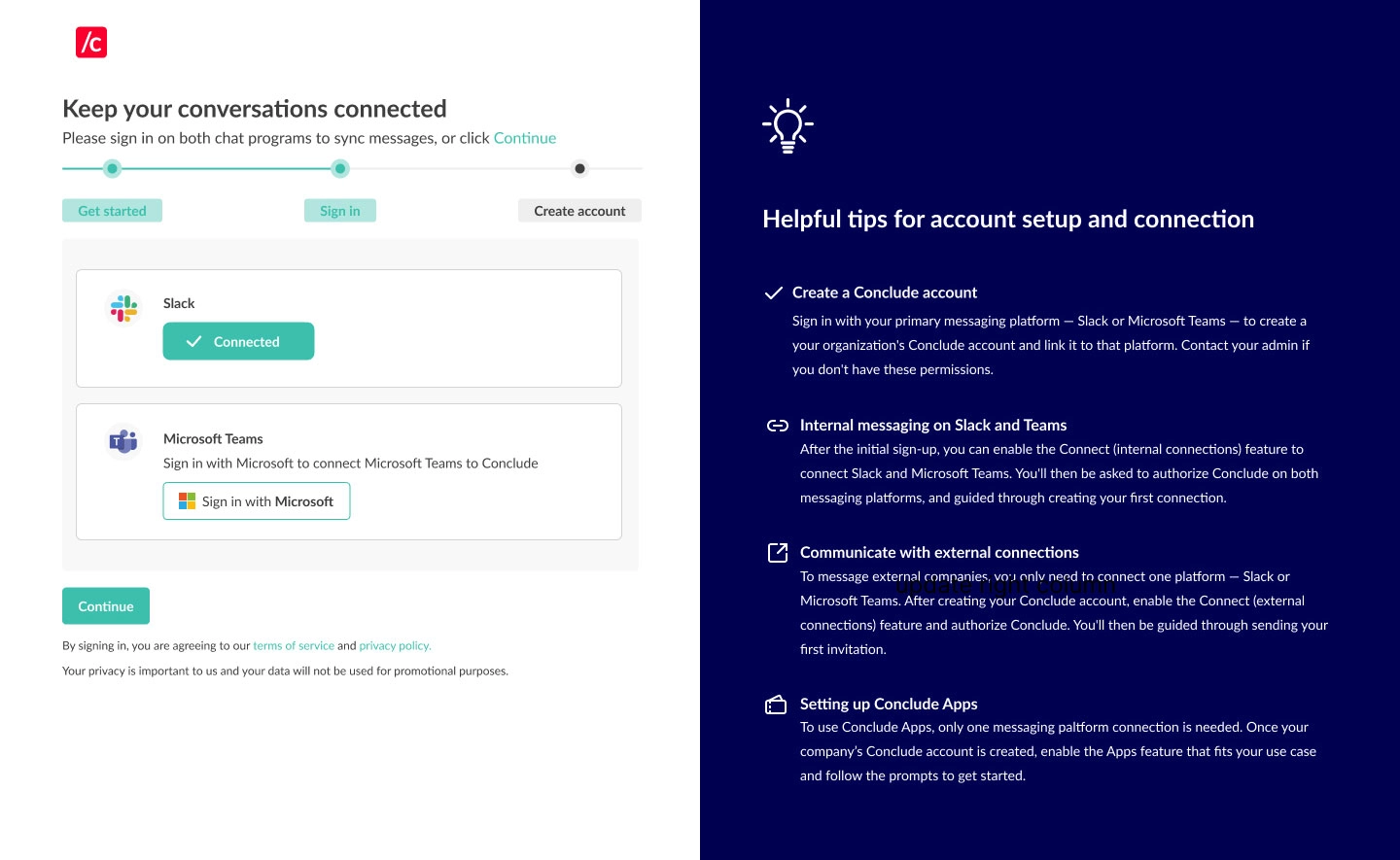Viewport: 1400px width, 860px height.
Task: Click the Microsoft Teams logo icon
Action: 123,442
